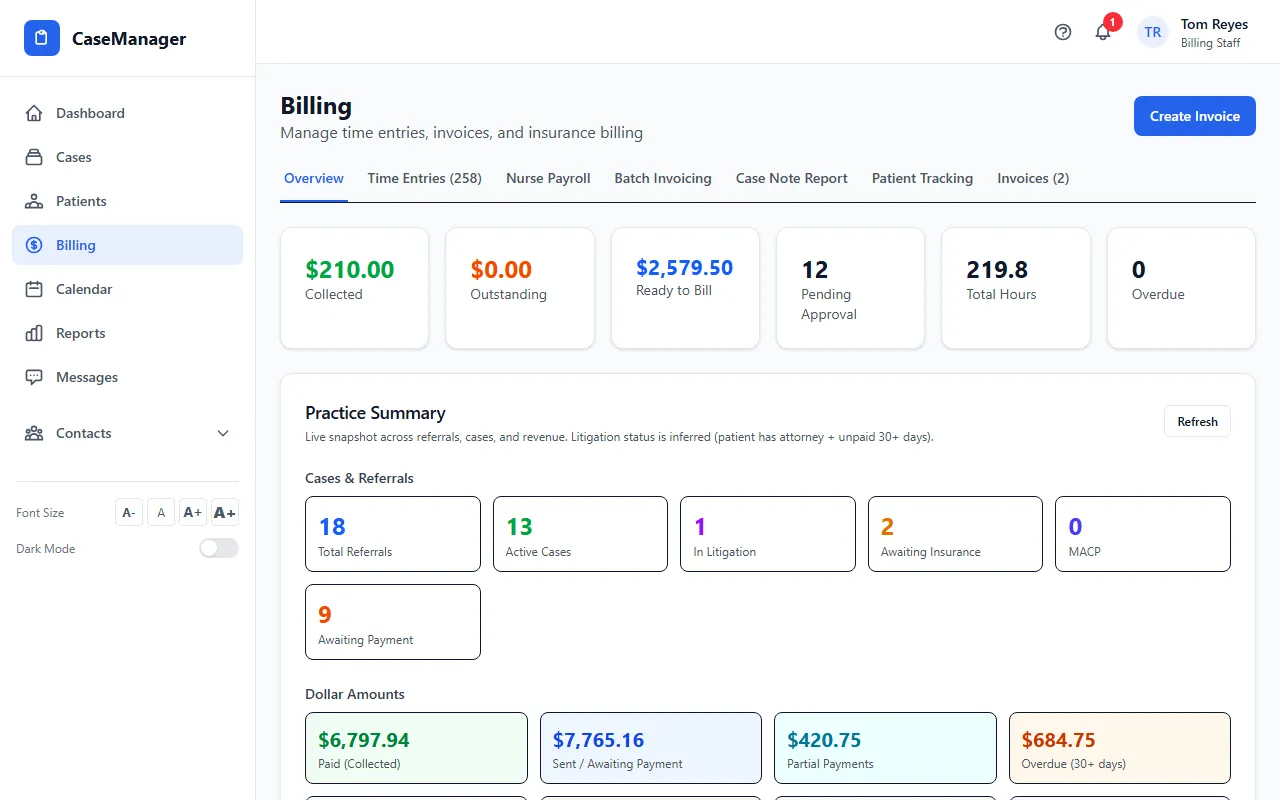Click the Create Invoice button
The image size is (1280, 800).
click(1195, 116)
